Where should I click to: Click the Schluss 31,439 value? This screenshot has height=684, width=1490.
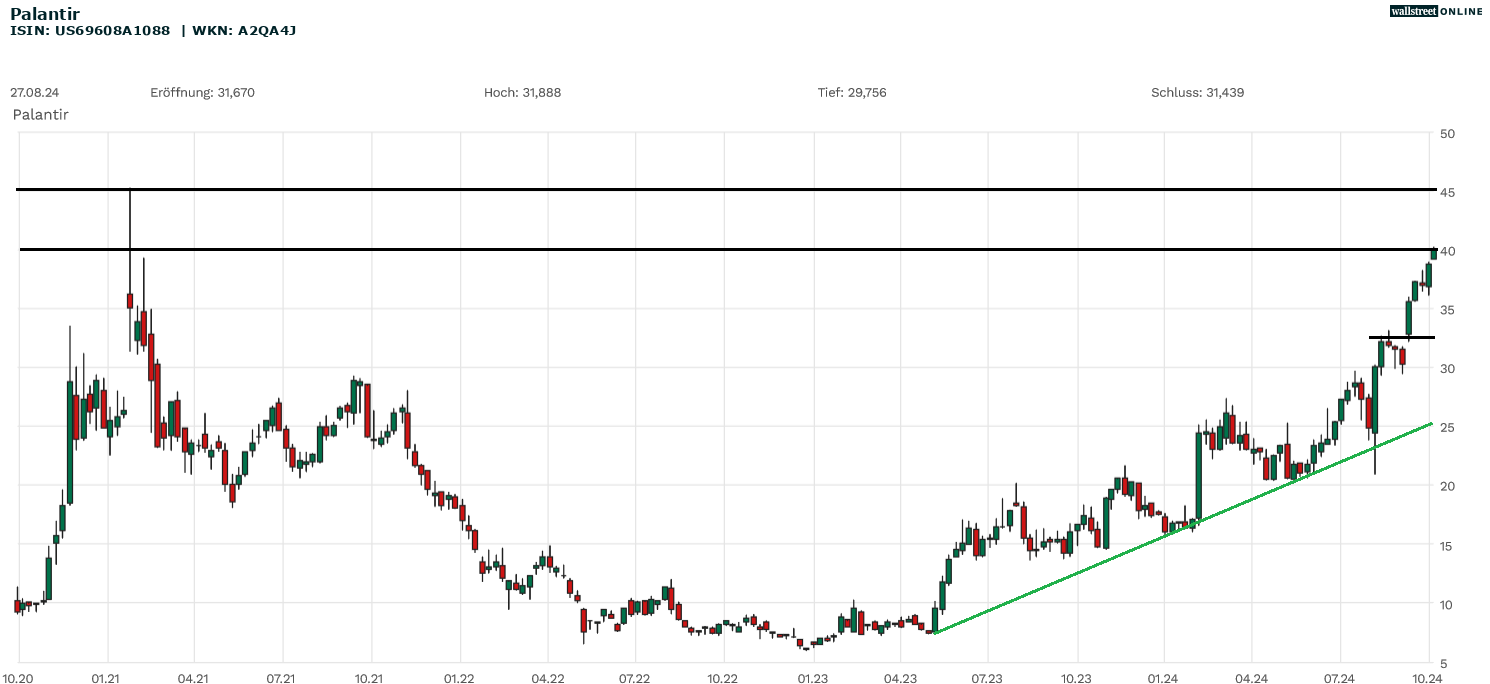pos(1197,92)
